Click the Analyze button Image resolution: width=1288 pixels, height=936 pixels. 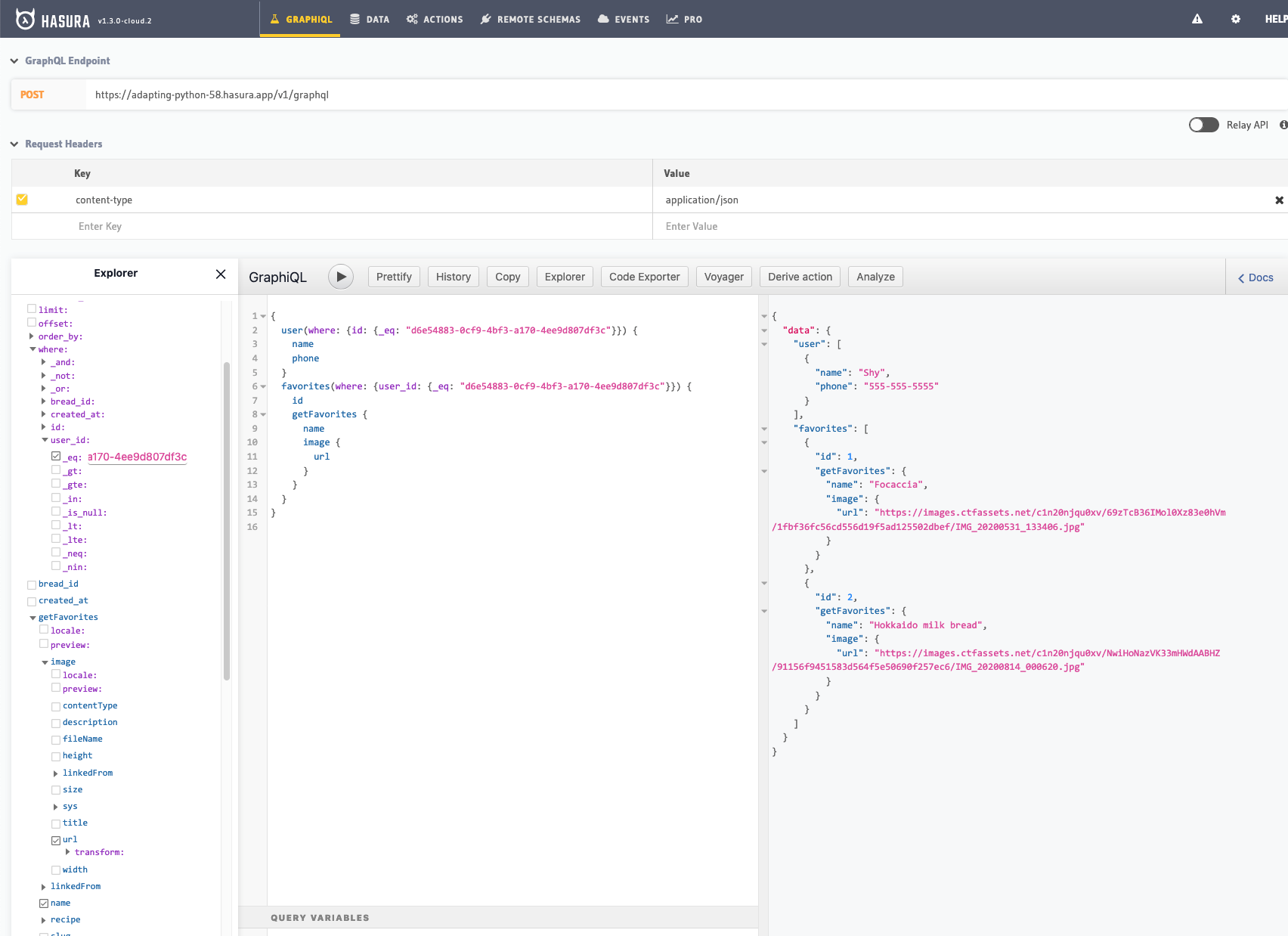tap(875, 277)
